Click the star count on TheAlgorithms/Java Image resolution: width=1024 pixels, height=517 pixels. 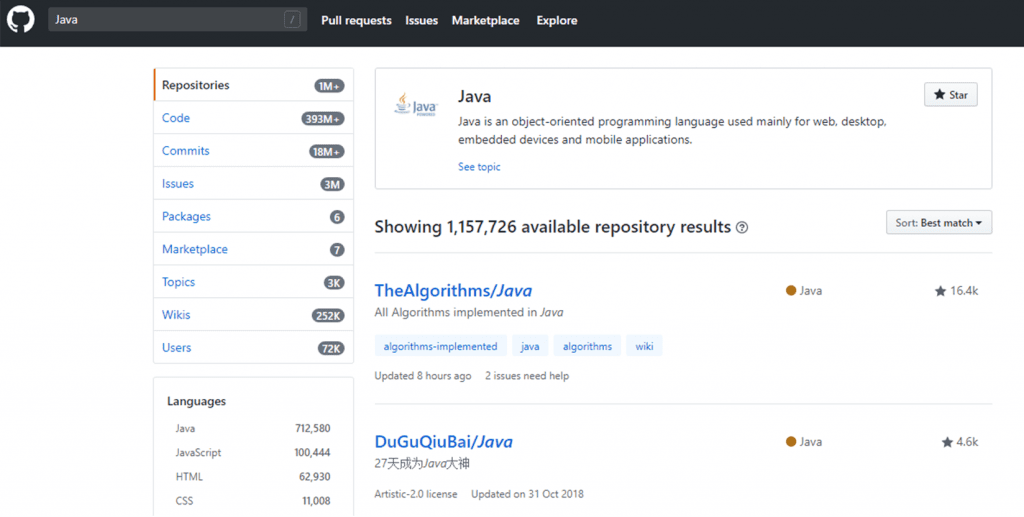point(956,291)
